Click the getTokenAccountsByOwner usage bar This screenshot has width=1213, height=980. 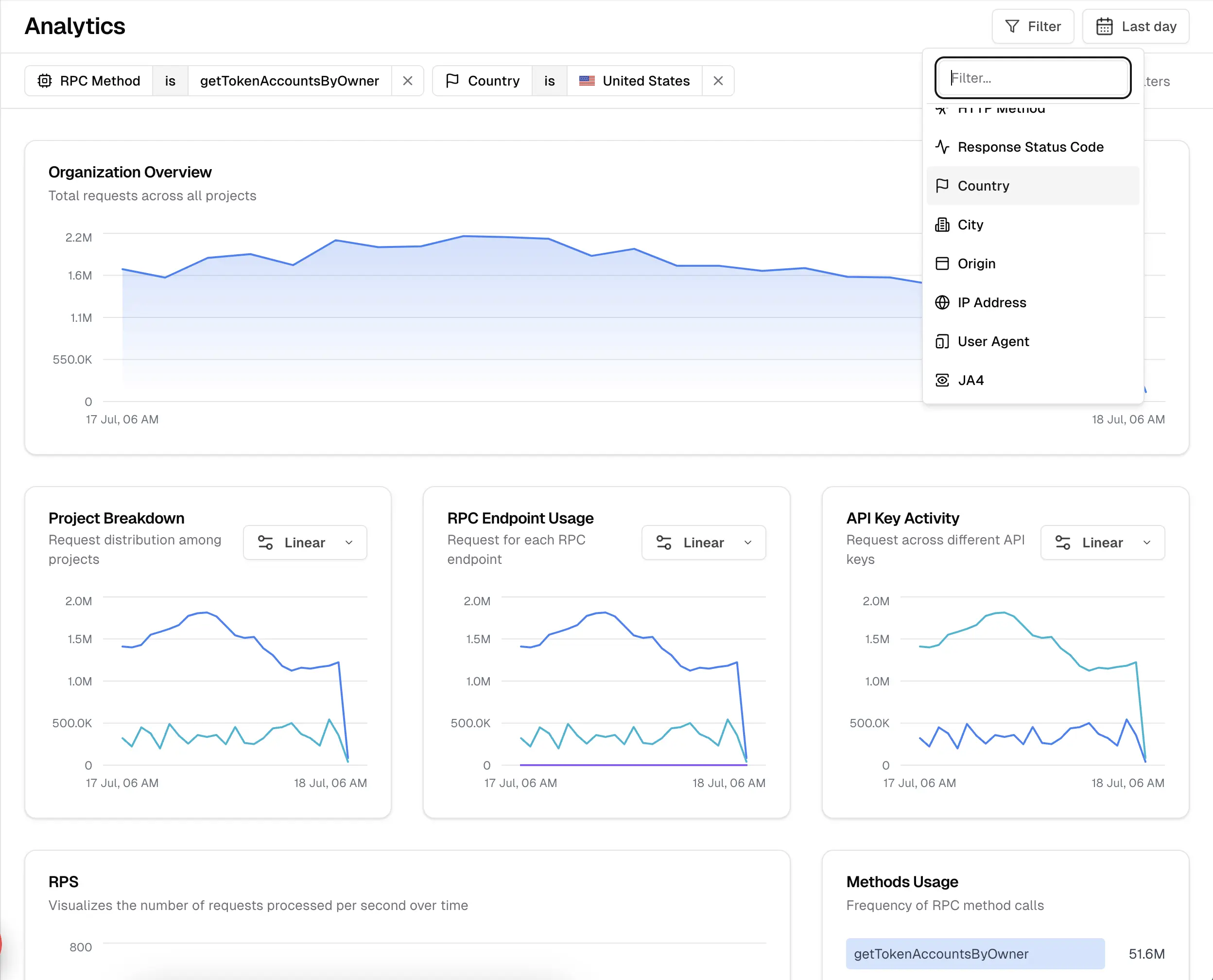point(975,953)
